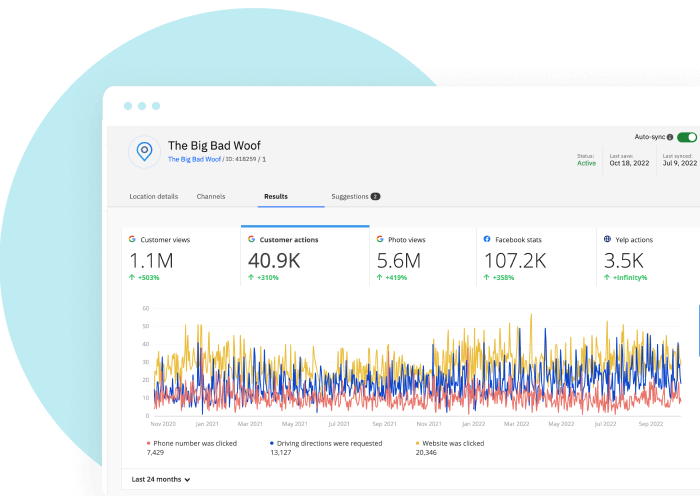Screen dimensions: 700x497
Task: Click the Yelp actions globe icon
Action: click(x=607, y=239)
